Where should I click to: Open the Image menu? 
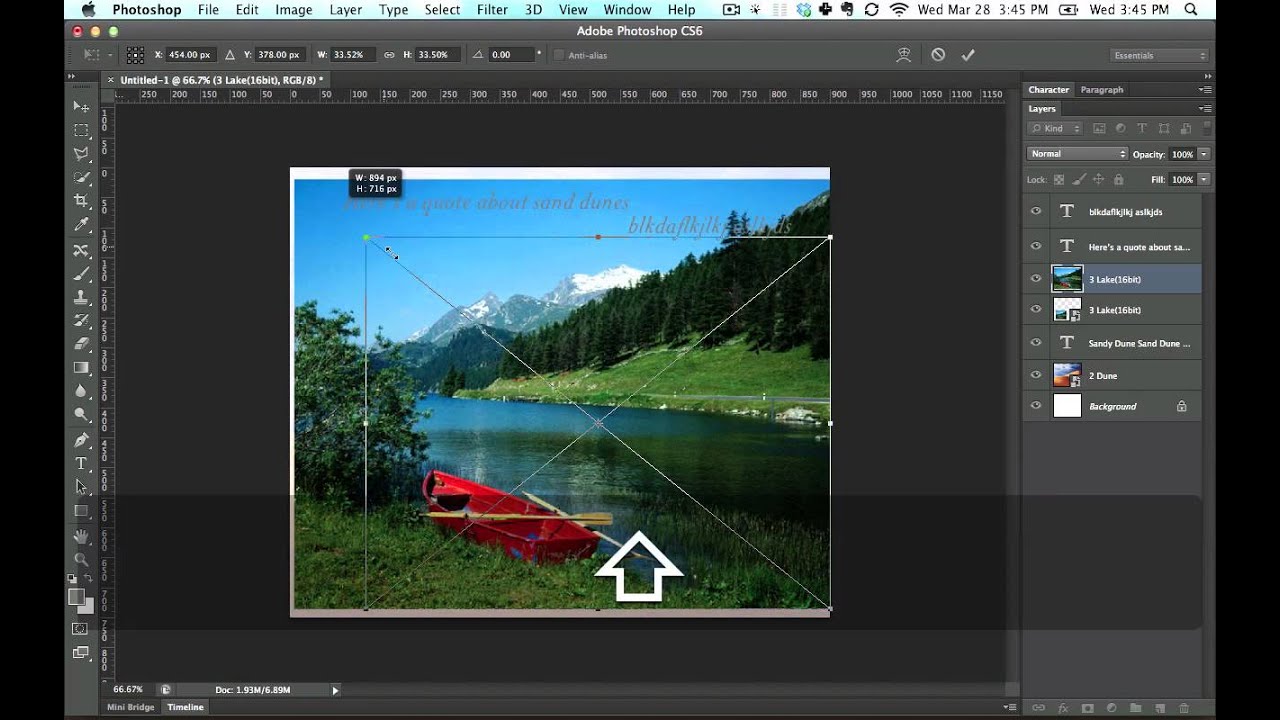point(294,10)
